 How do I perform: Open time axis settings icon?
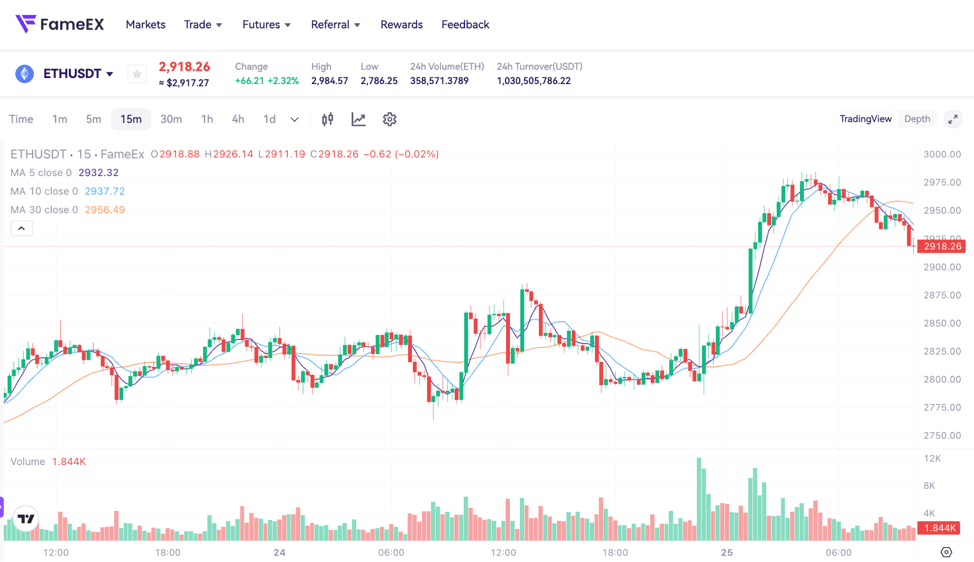pos(946,552)
